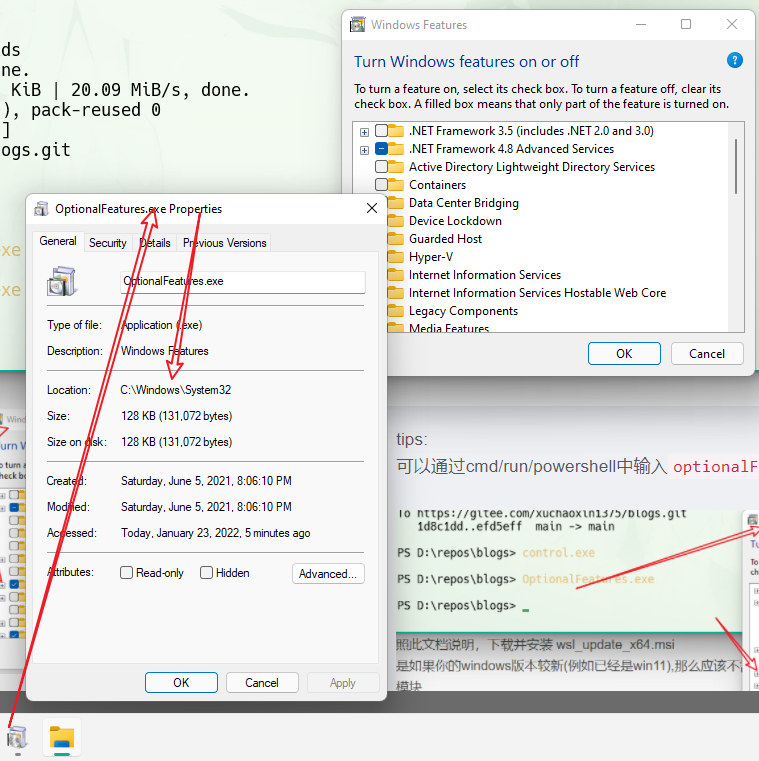
Task: Click folder icon beside Internet Information Services Hostable Web Core
Action: point(396,293)
